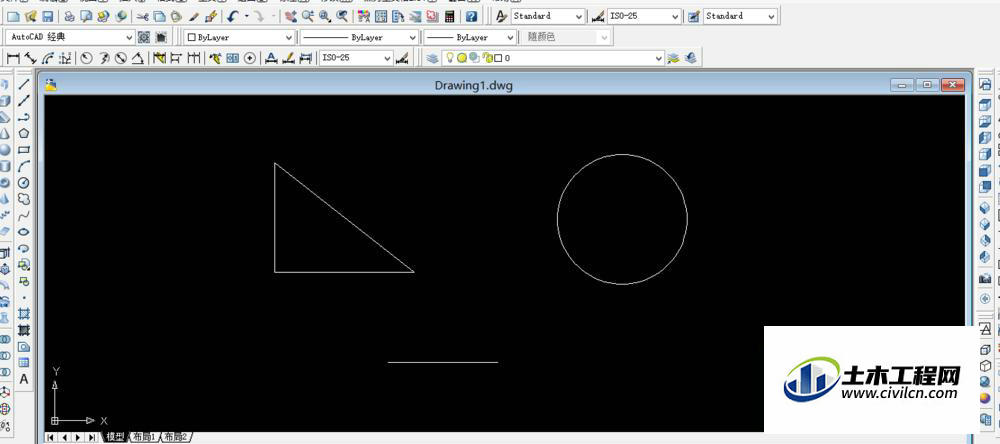Image resolution: width=1000 pixels, height=444 pixels.
Task: Select the Angular Dimension tool
Action: click(138, 58)
